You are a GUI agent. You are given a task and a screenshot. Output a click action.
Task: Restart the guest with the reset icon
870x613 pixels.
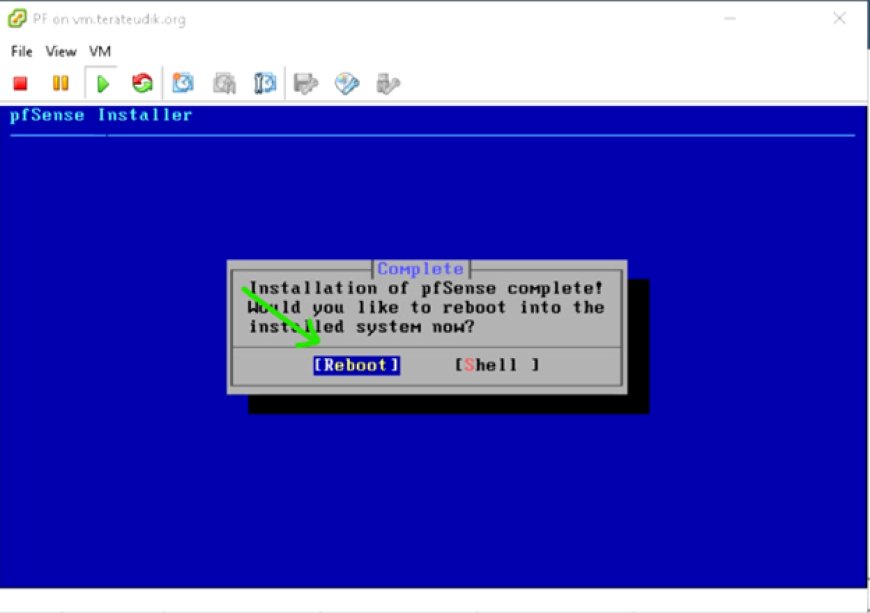point(143,83)
